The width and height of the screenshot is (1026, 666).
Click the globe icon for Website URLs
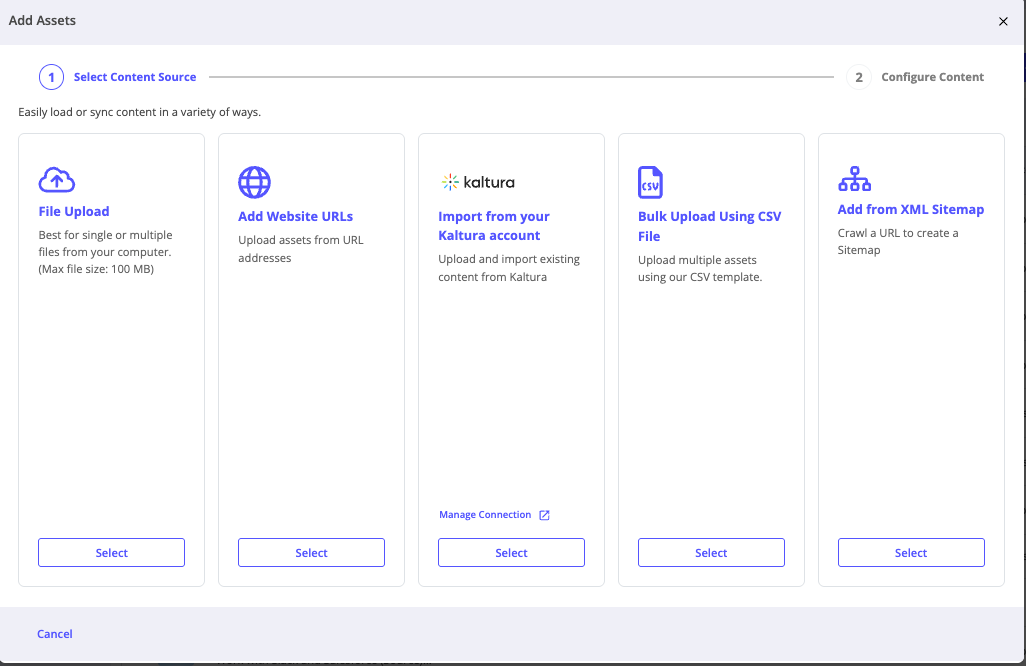(x=255, y=182)
